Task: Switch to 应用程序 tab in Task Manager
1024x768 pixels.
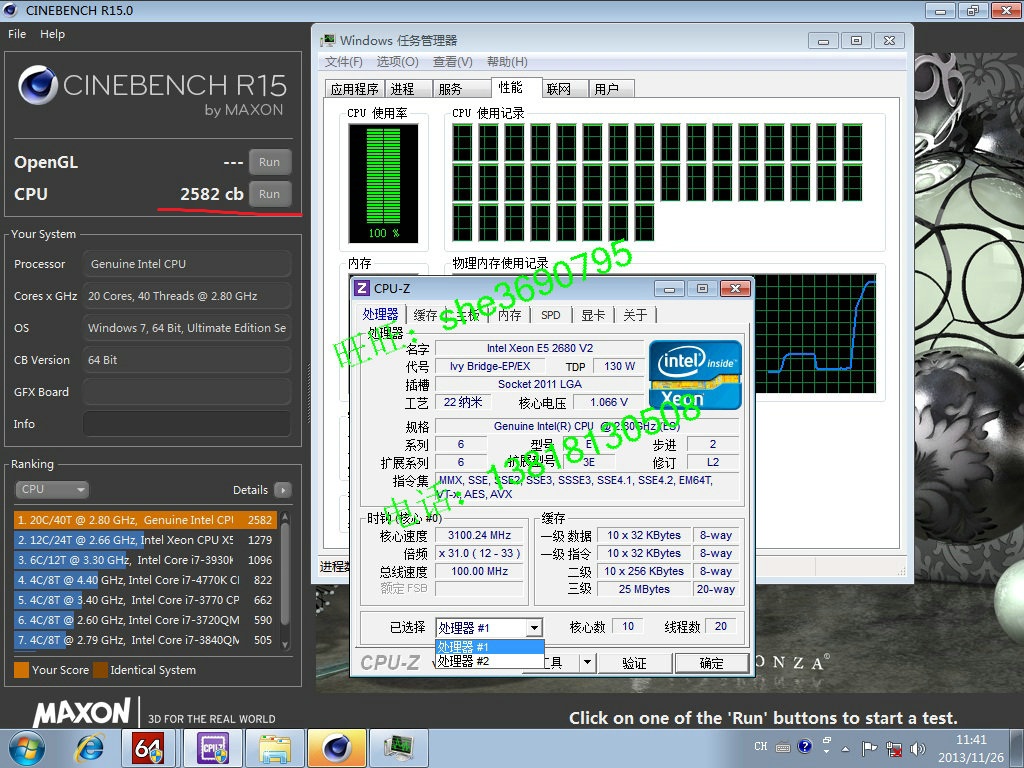Action: click(x=355, y=89)
